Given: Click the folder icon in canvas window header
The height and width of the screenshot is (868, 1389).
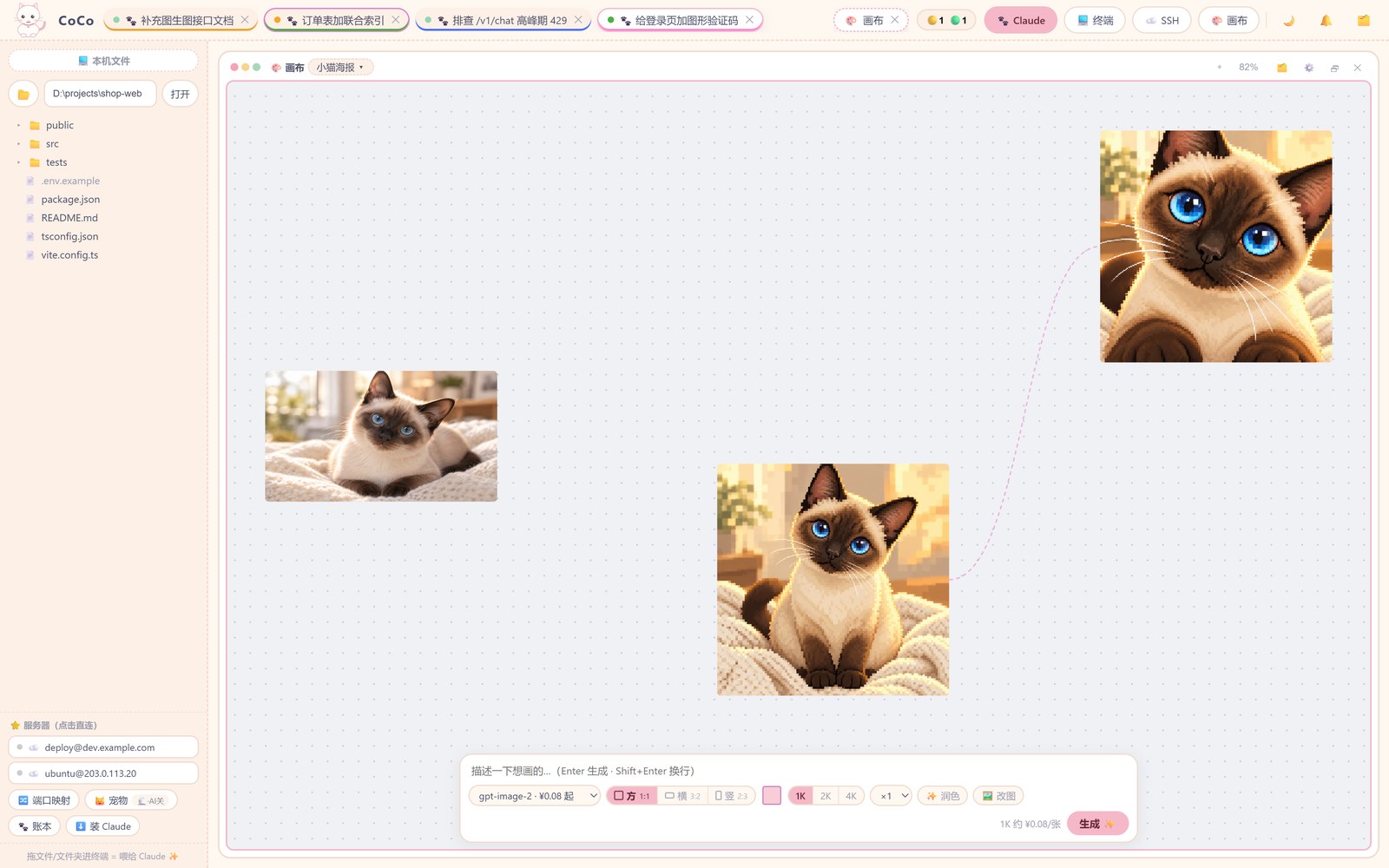Looking at the screenshot, I should (x=1281, y=68).
